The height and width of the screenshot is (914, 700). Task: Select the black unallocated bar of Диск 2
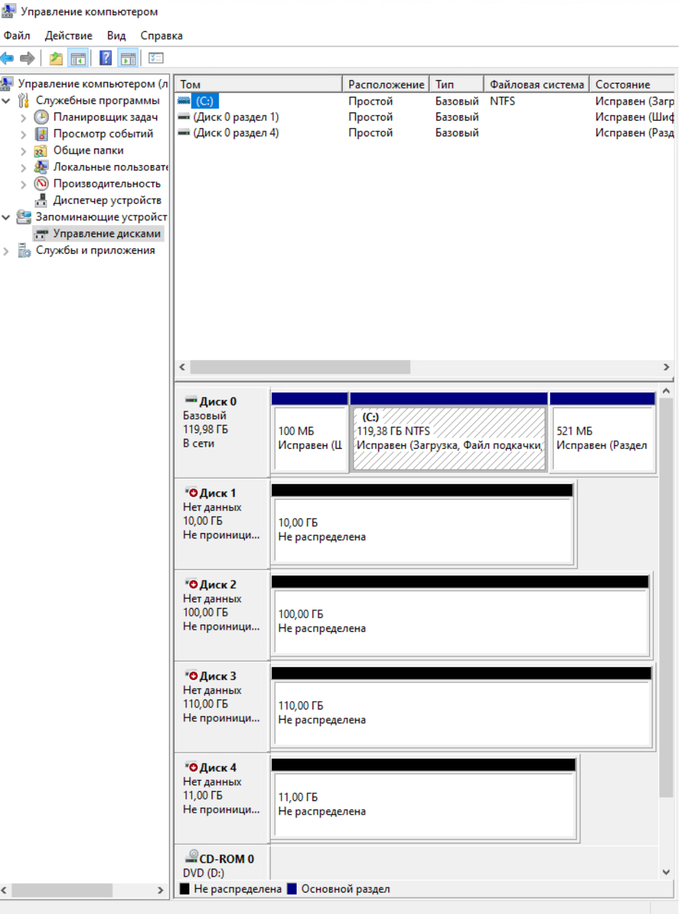460,581
